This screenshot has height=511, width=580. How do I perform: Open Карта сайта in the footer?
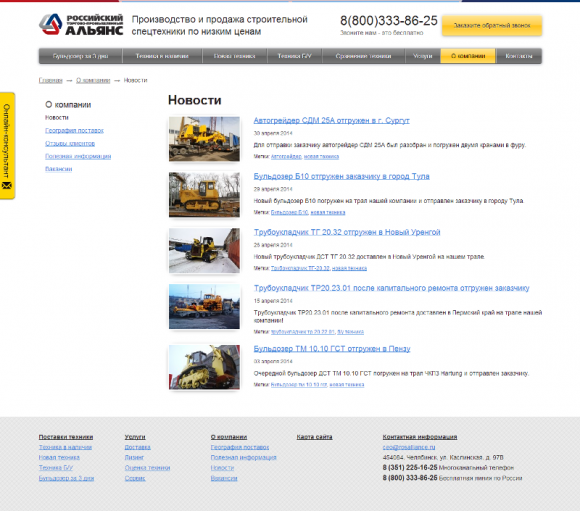tap(314, 437)
